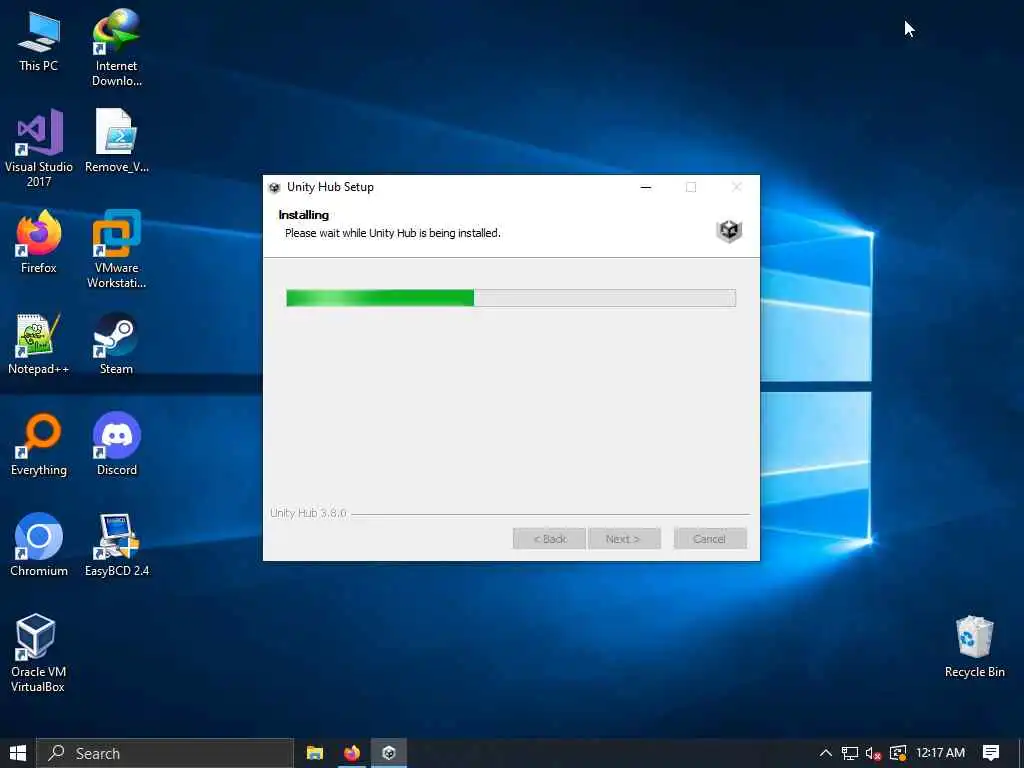The height and width of the screenshot is (768, 1024).
Task: Click the Unity logo in installer header
Action: tap(729, 231)
